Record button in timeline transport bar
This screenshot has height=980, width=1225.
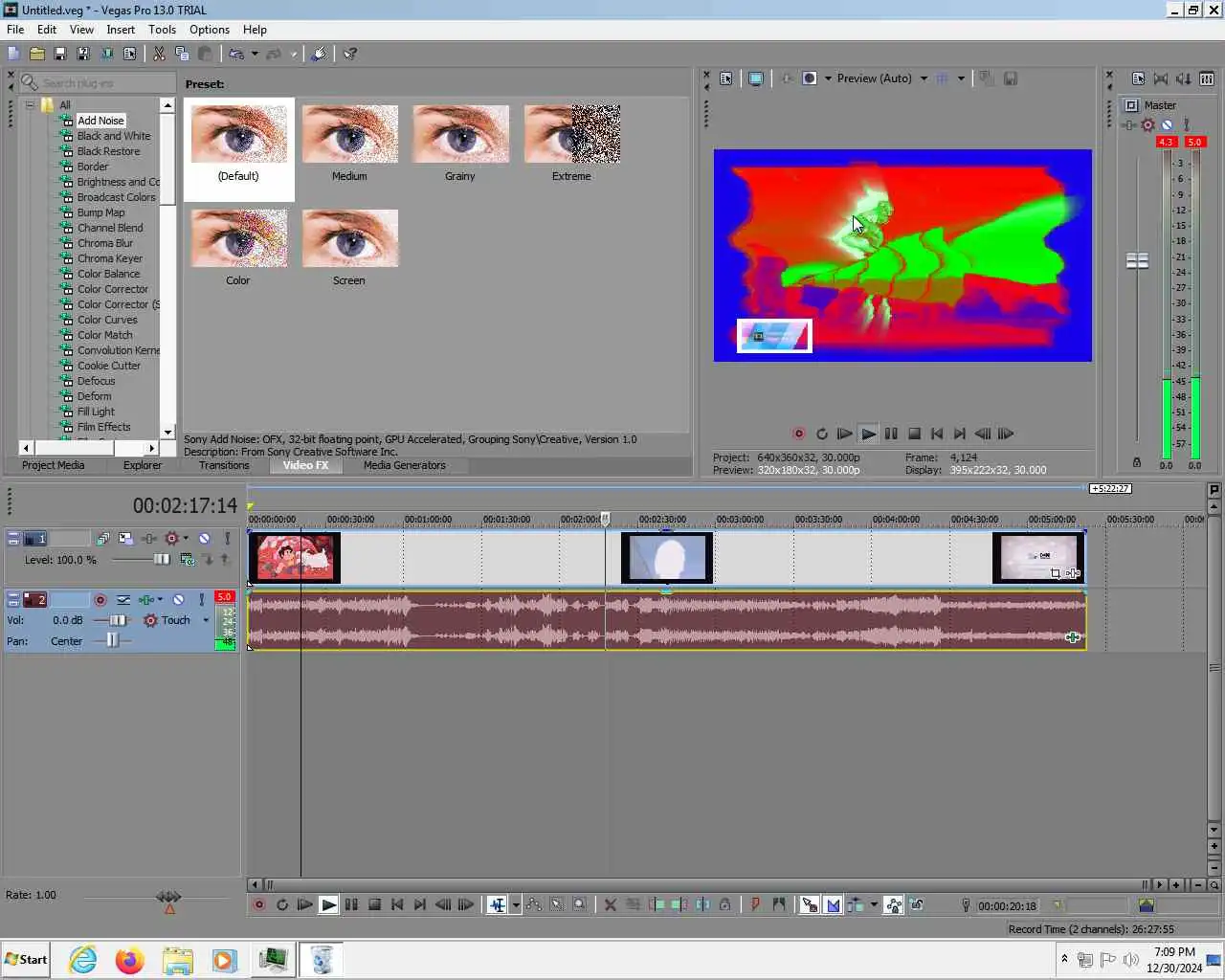tap(259, 904)
